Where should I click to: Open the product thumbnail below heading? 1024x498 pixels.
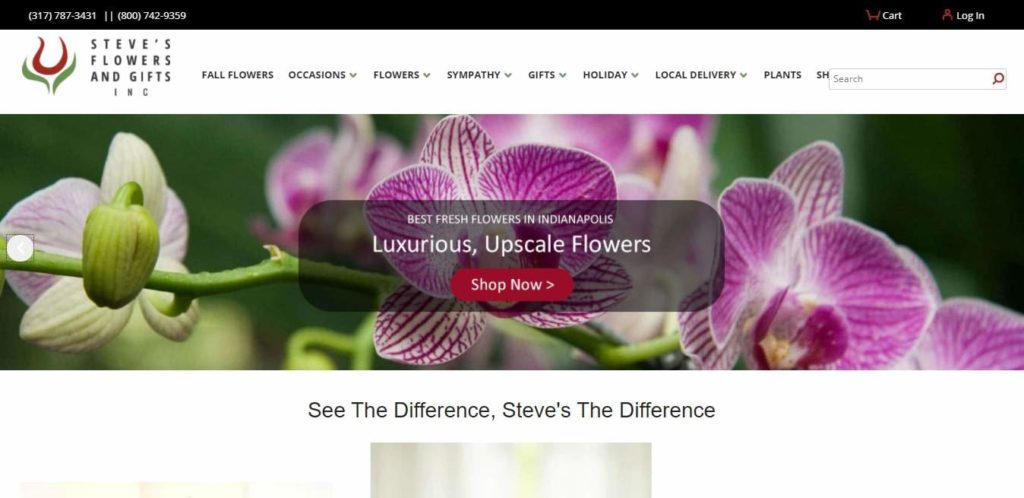[511, 470]
